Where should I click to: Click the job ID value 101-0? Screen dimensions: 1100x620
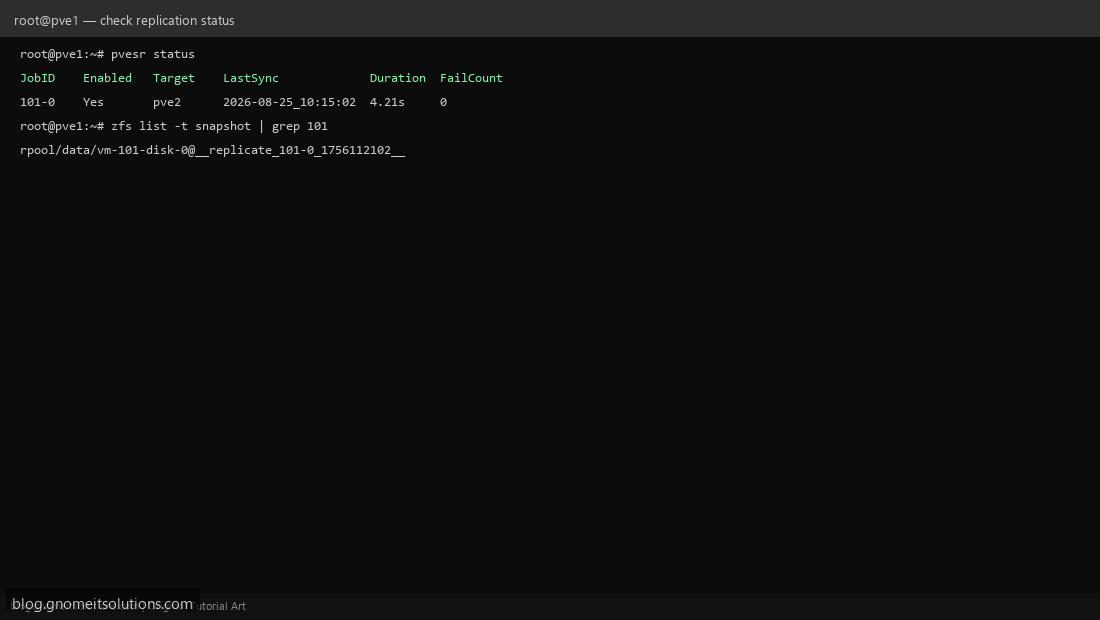37,102
